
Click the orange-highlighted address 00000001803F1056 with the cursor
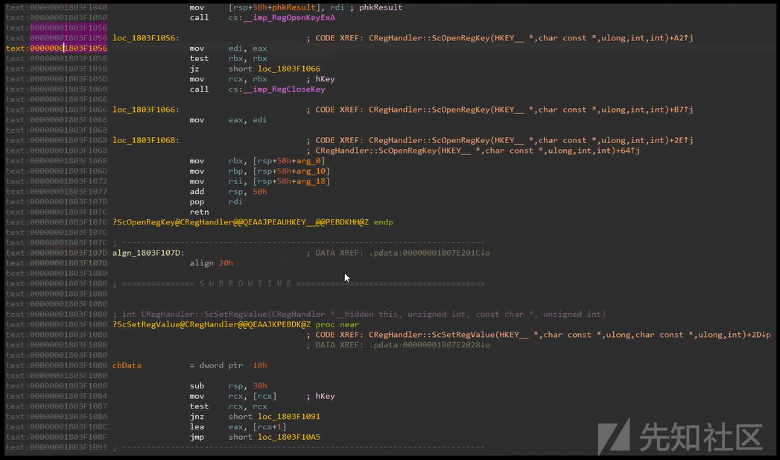click(x=68, y=48)
